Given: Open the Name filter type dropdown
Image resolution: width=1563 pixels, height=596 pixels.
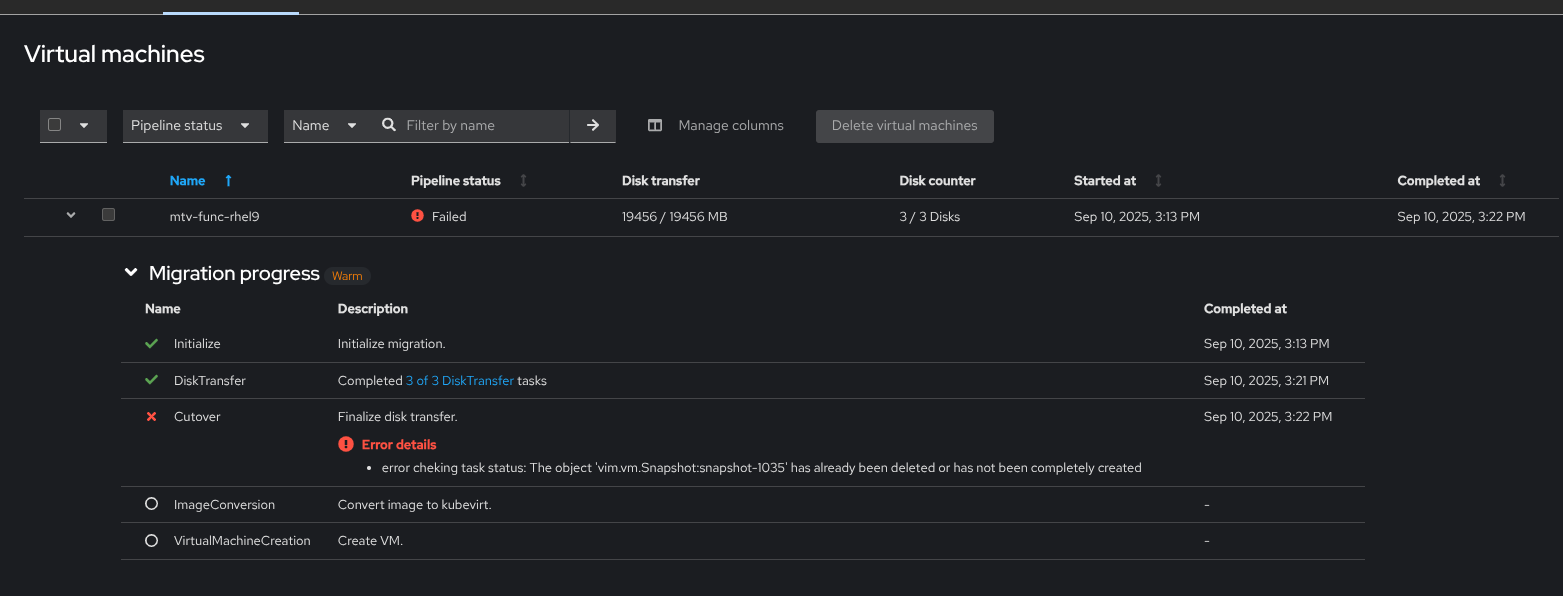Looking at the screenshot, I should pyautogui.click(x=325, y=126).
